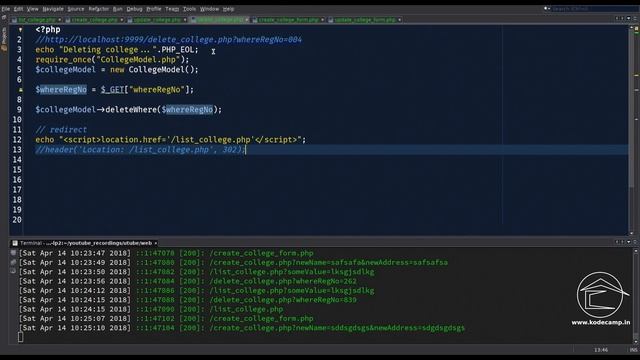Open the Help menu
Screen dimensions: 640x360
[x=229, y=9]
